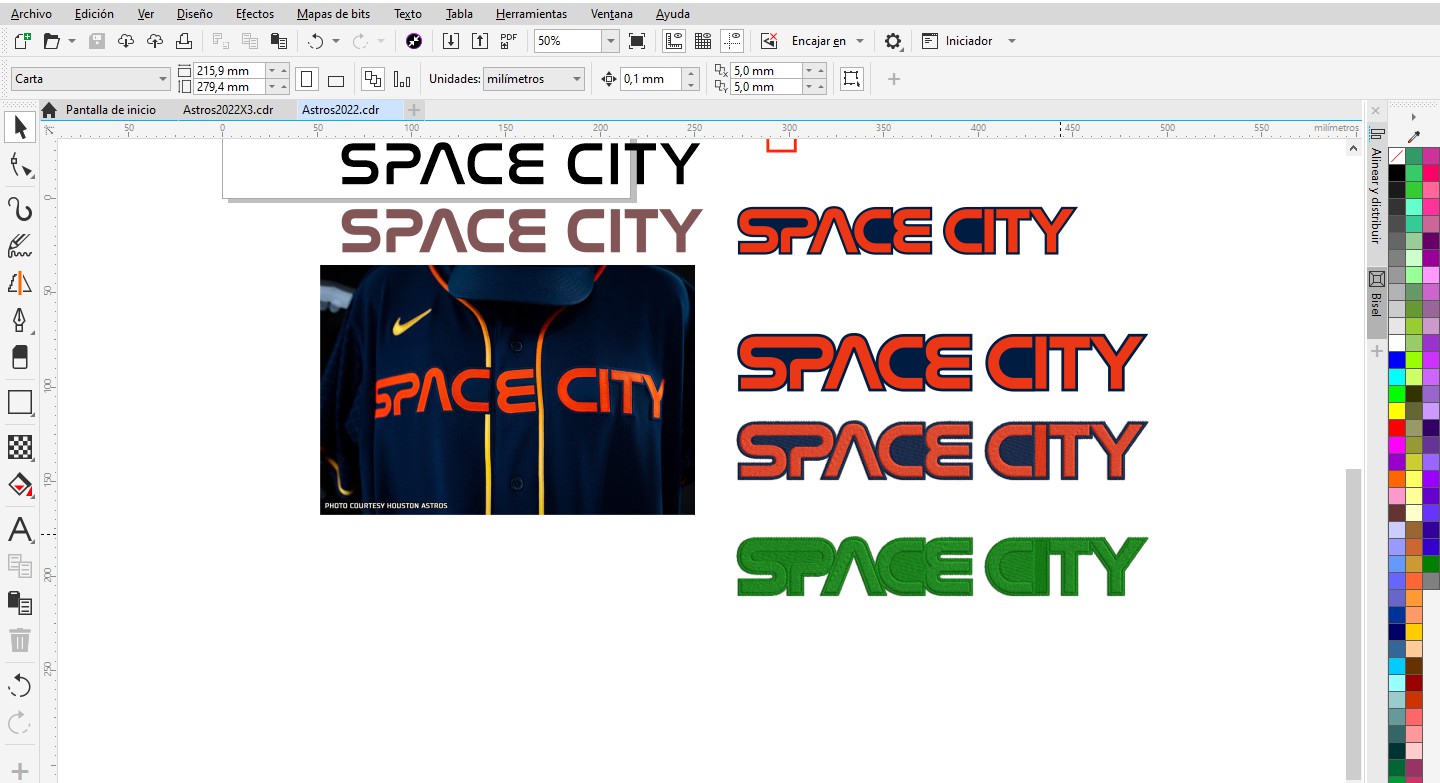Expand the Encajar en dropdown

pyautogui.click(x=860, y=41)
